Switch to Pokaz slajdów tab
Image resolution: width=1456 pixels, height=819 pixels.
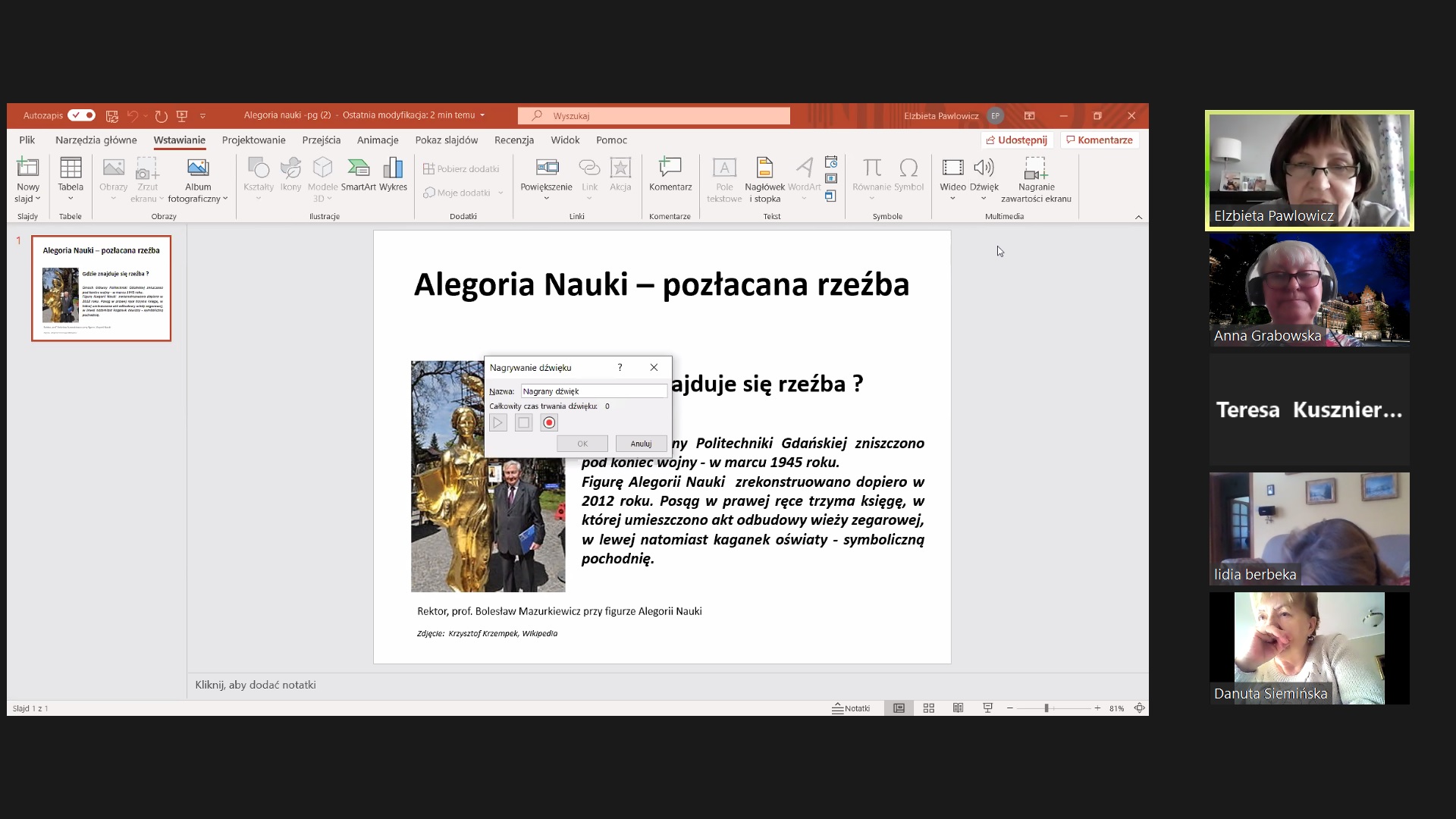446,140
